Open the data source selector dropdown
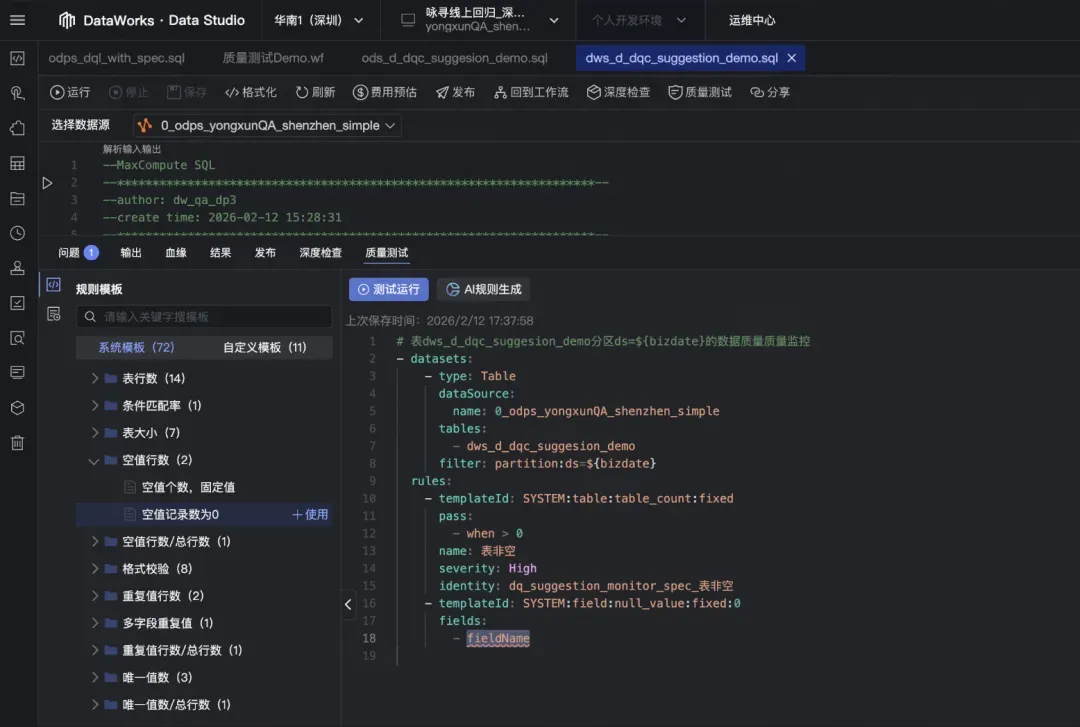1080x727 pixels. click(x=267, y=125)
